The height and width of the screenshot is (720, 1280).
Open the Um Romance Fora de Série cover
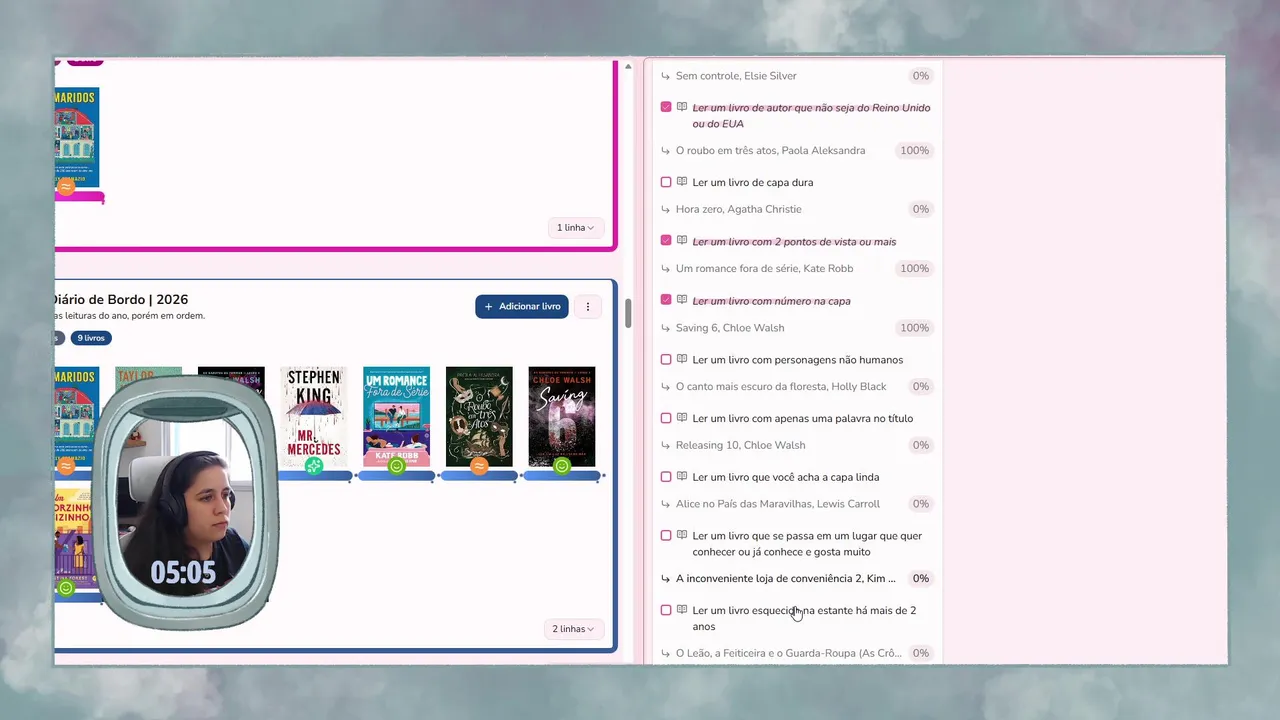[x=397, y=416]
